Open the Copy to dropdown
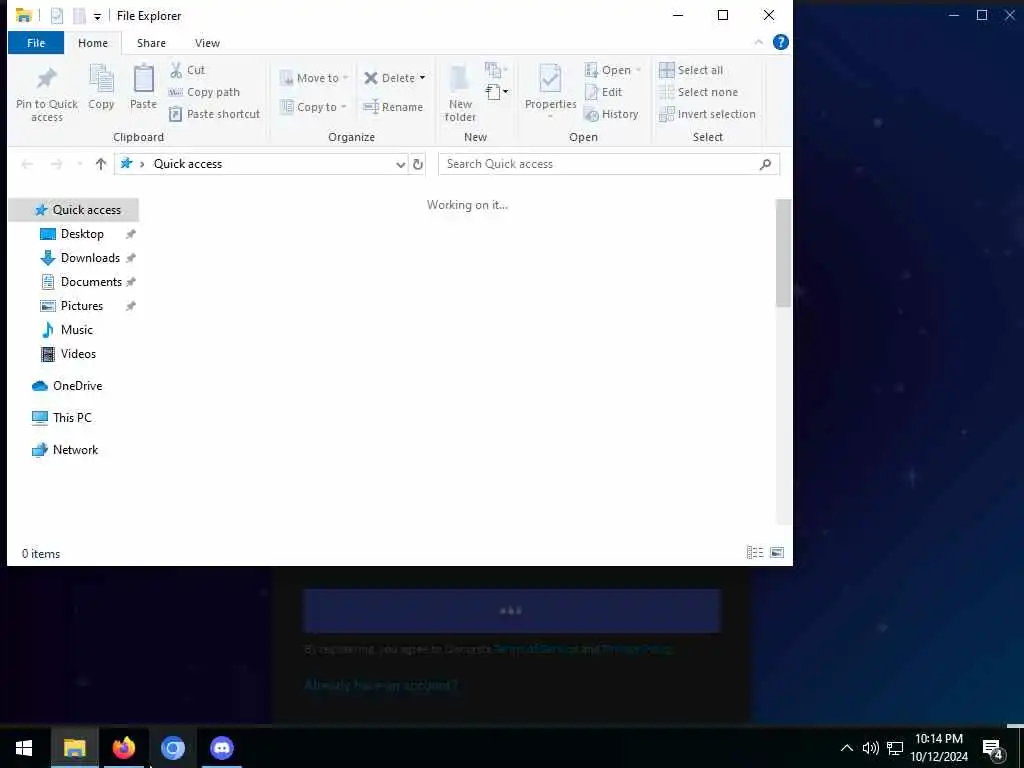The height and width of the screenshot is (768, 1024). pos(313,107)
